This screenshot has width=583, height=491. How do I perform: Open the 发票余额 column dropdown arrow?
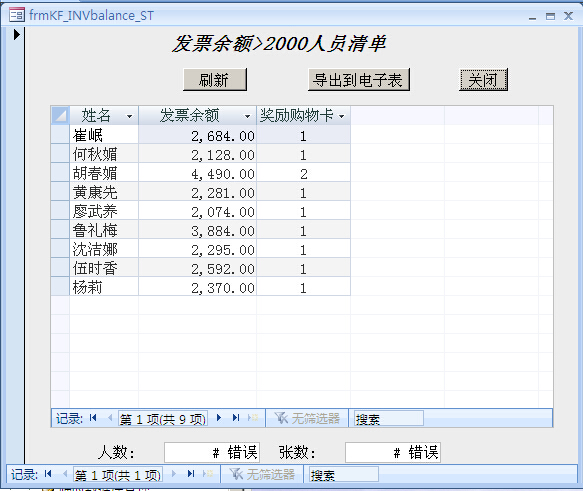click(x=247, y=116)
